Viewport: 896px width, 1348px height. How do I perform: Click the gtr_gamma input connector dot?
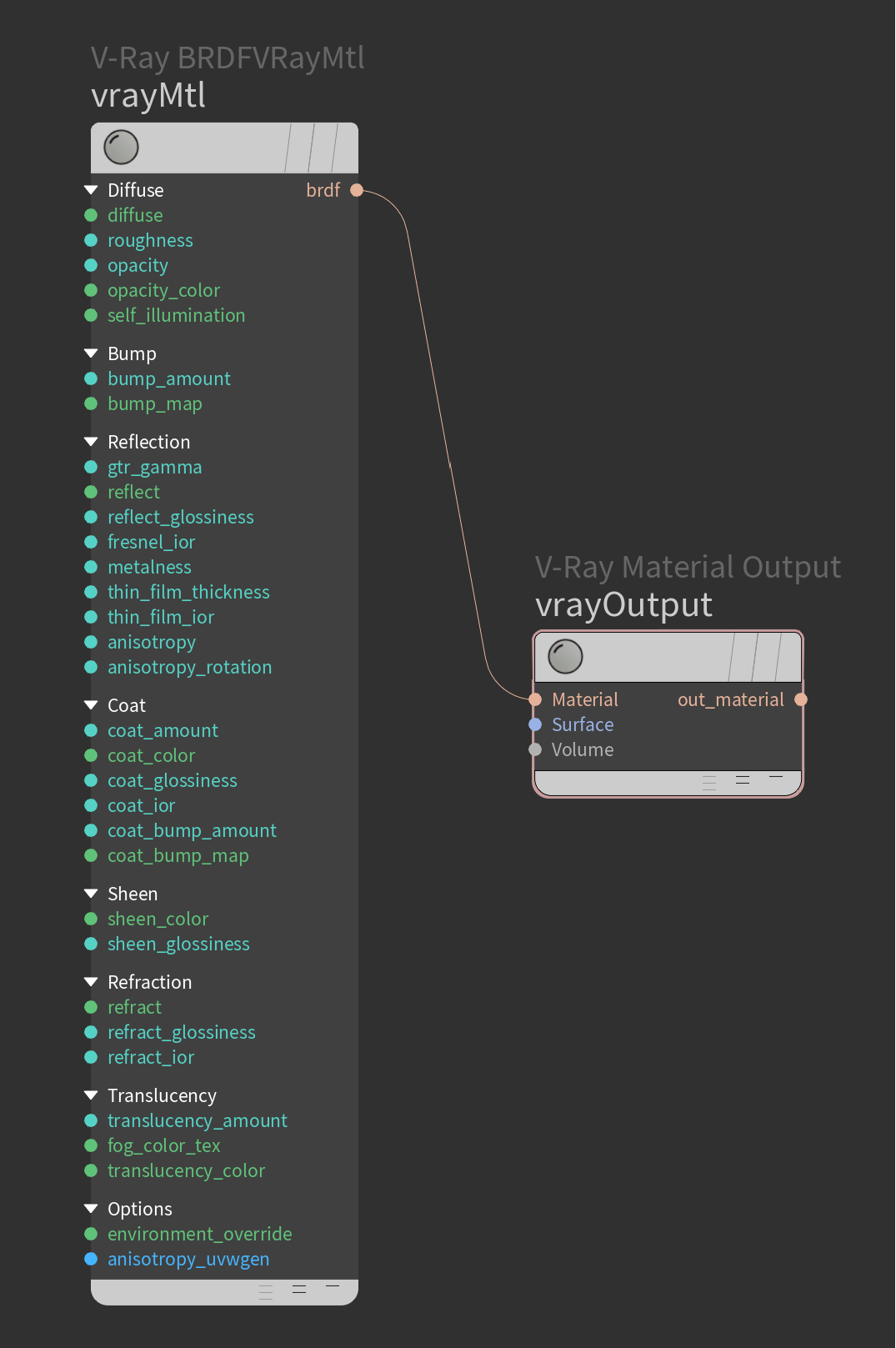click(91, 467)
